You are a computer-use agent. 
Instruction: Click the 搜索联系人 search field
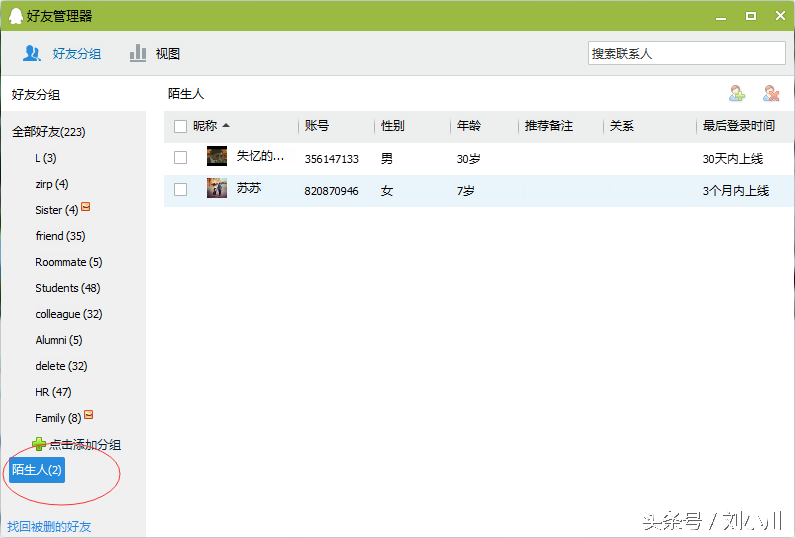pos(686,54)
